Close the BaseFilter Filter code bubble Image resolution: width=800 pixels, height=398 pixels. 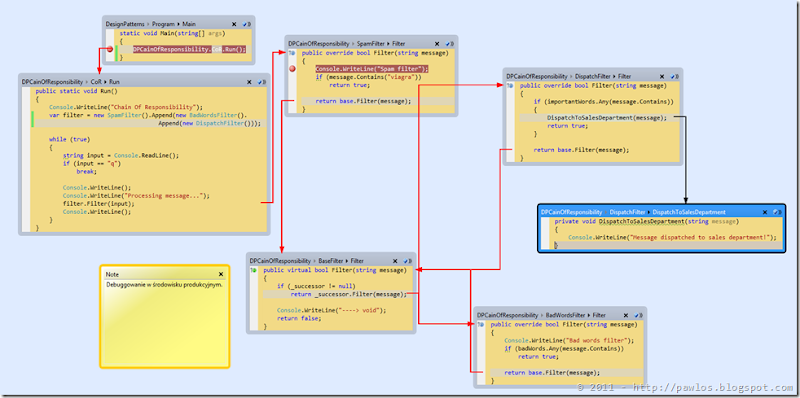(x=396, y=261)
